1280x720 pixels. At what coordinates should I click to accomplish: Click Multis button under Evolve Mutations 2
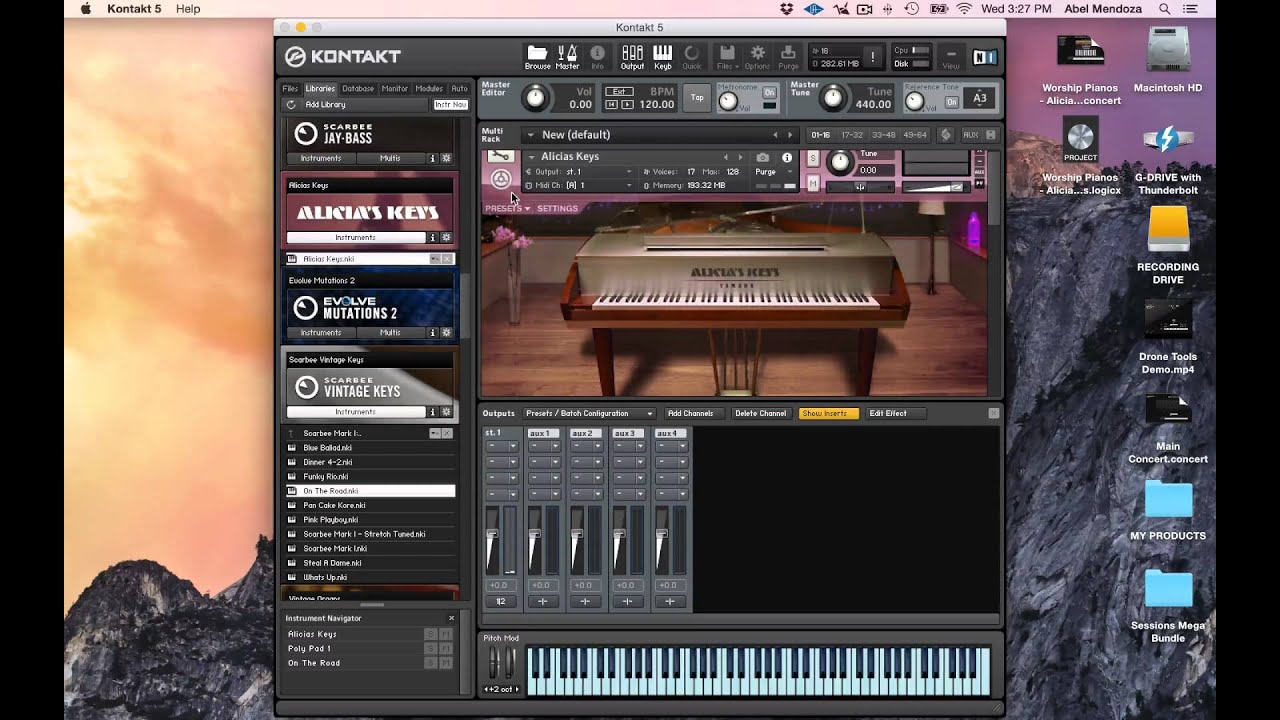[390, 332]
